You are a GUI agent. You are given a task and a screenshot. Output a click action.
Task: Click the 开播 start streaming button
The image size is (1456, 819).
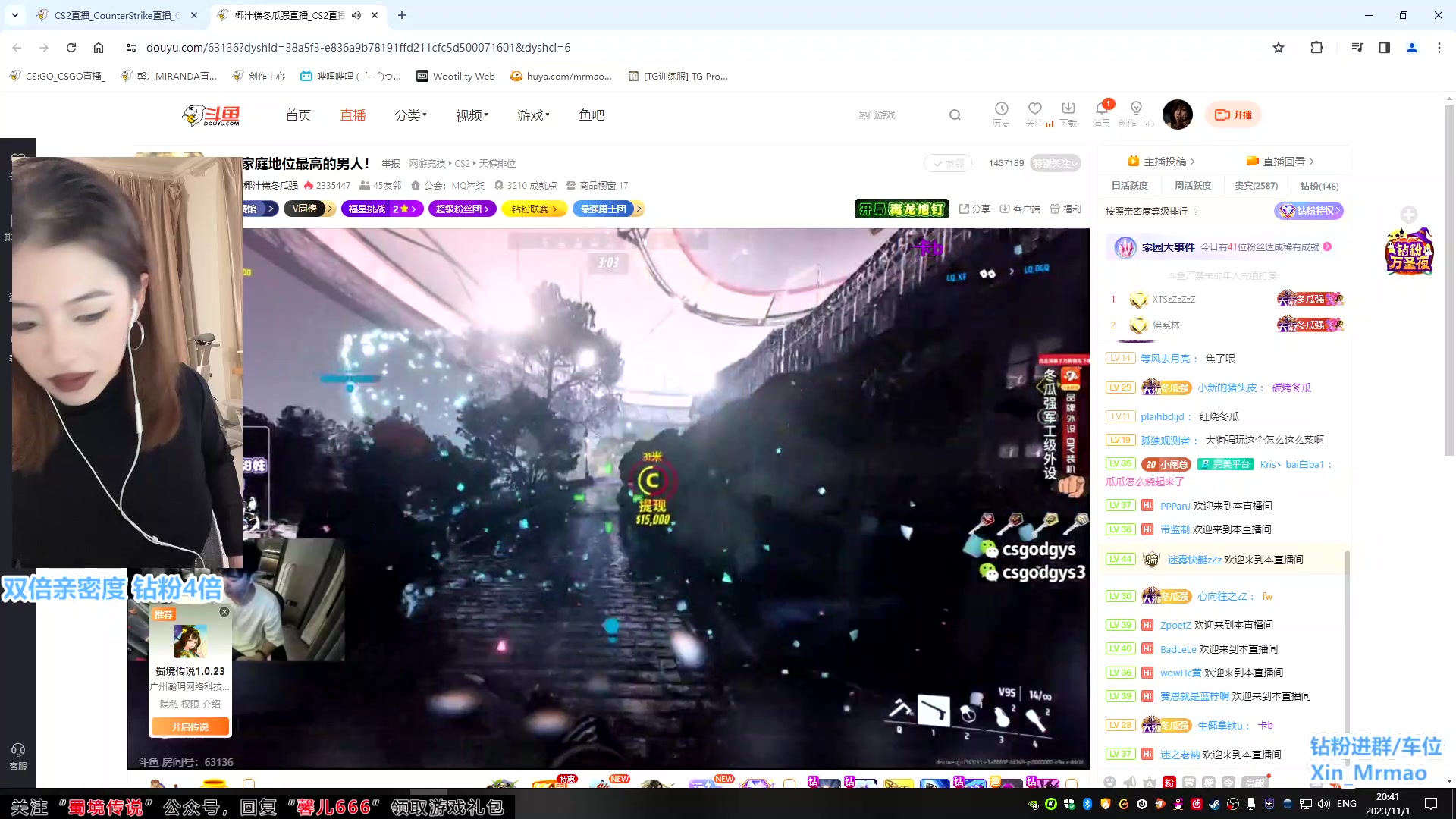tap(1233, 115)
